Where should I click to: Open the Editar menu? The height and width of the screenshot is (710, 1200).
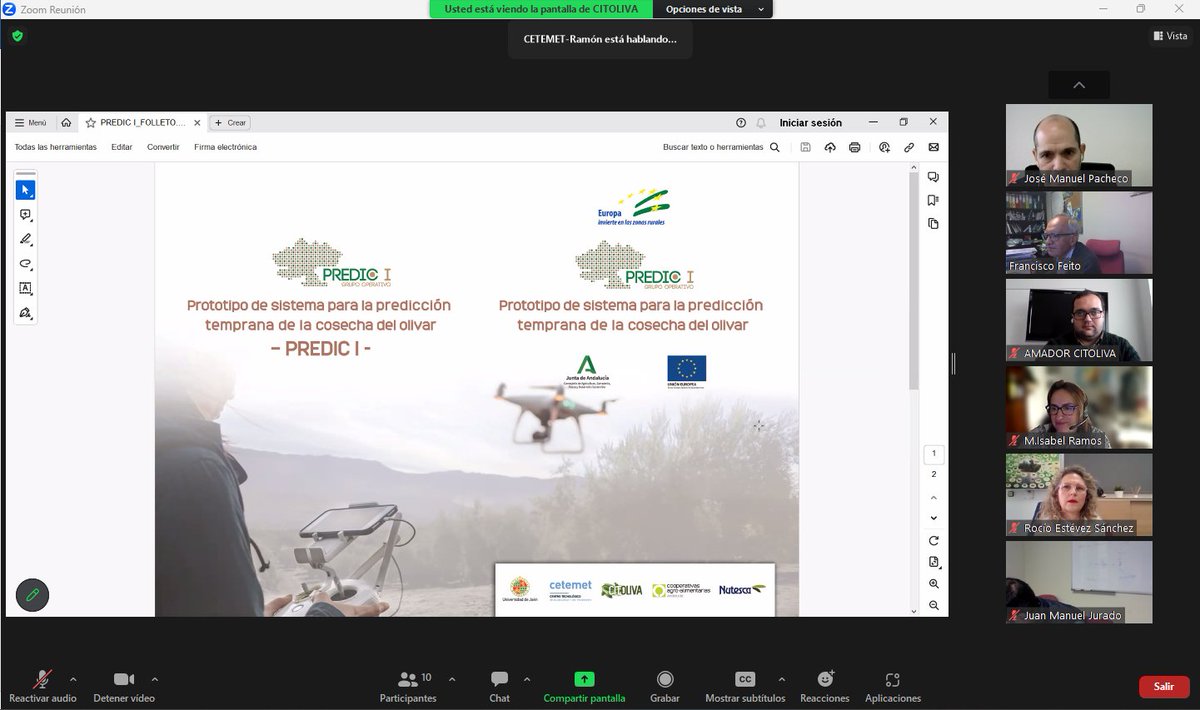[x=122, y=147]
